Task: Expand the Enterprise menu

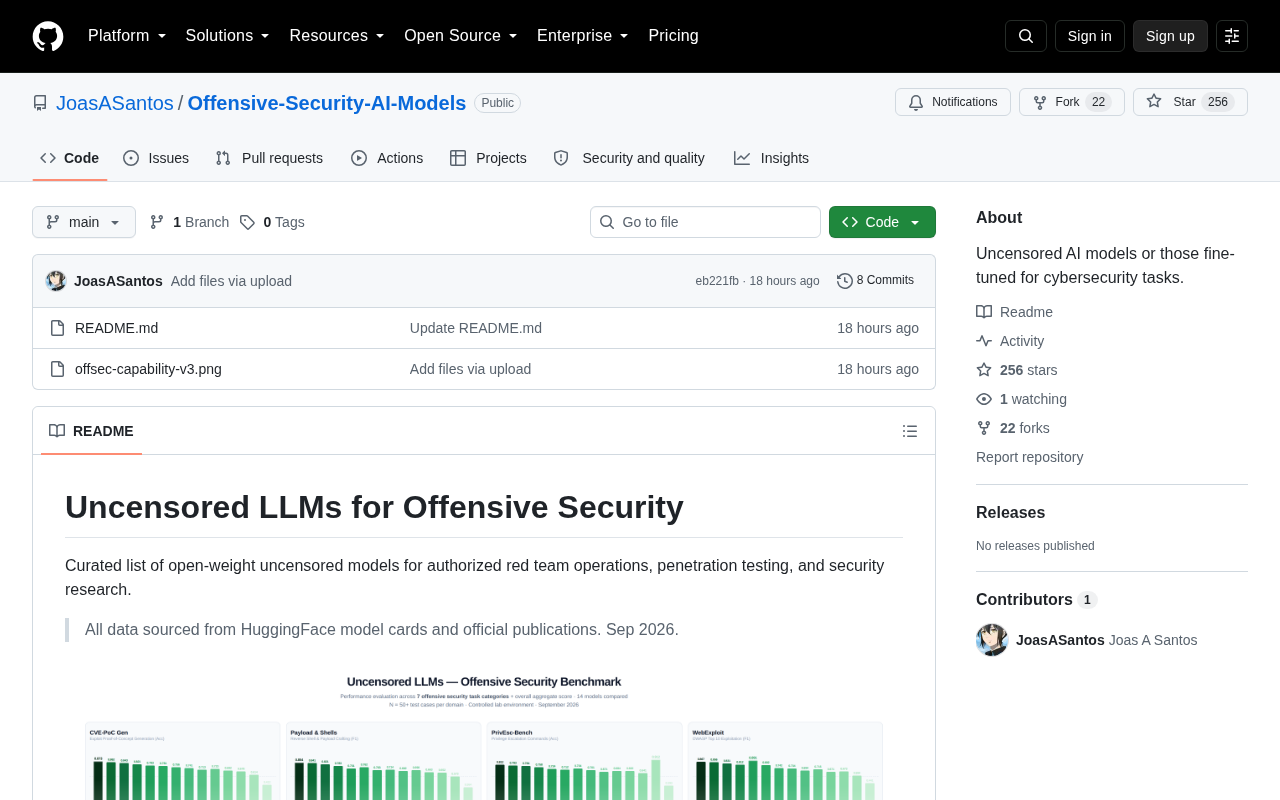Action: pos(583,36)
